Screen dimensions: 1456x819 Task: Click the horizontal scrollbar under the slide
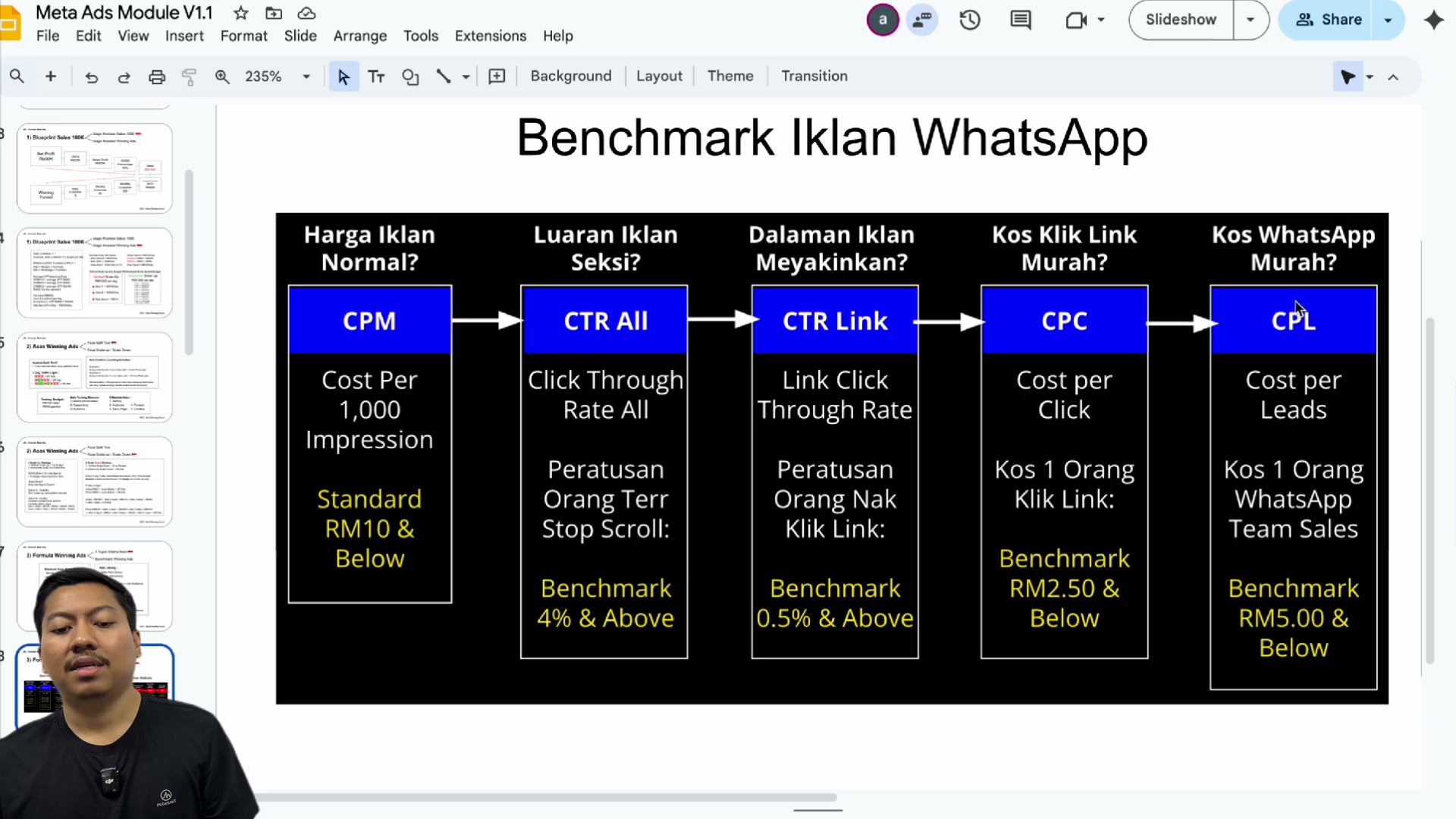tap(546, 797)
